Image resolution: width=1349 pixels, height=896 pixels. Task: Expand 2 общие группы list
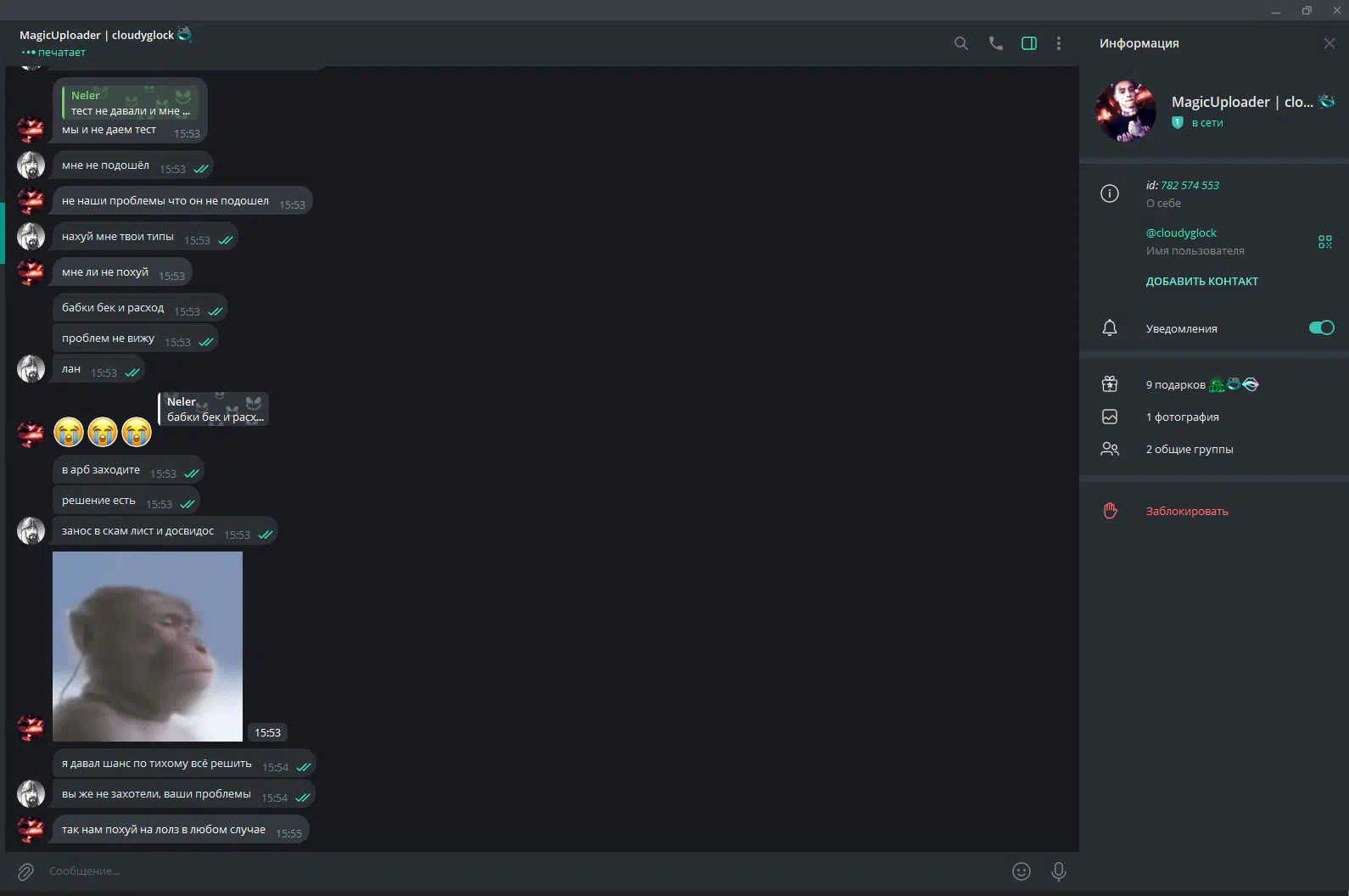(1189, 449)
